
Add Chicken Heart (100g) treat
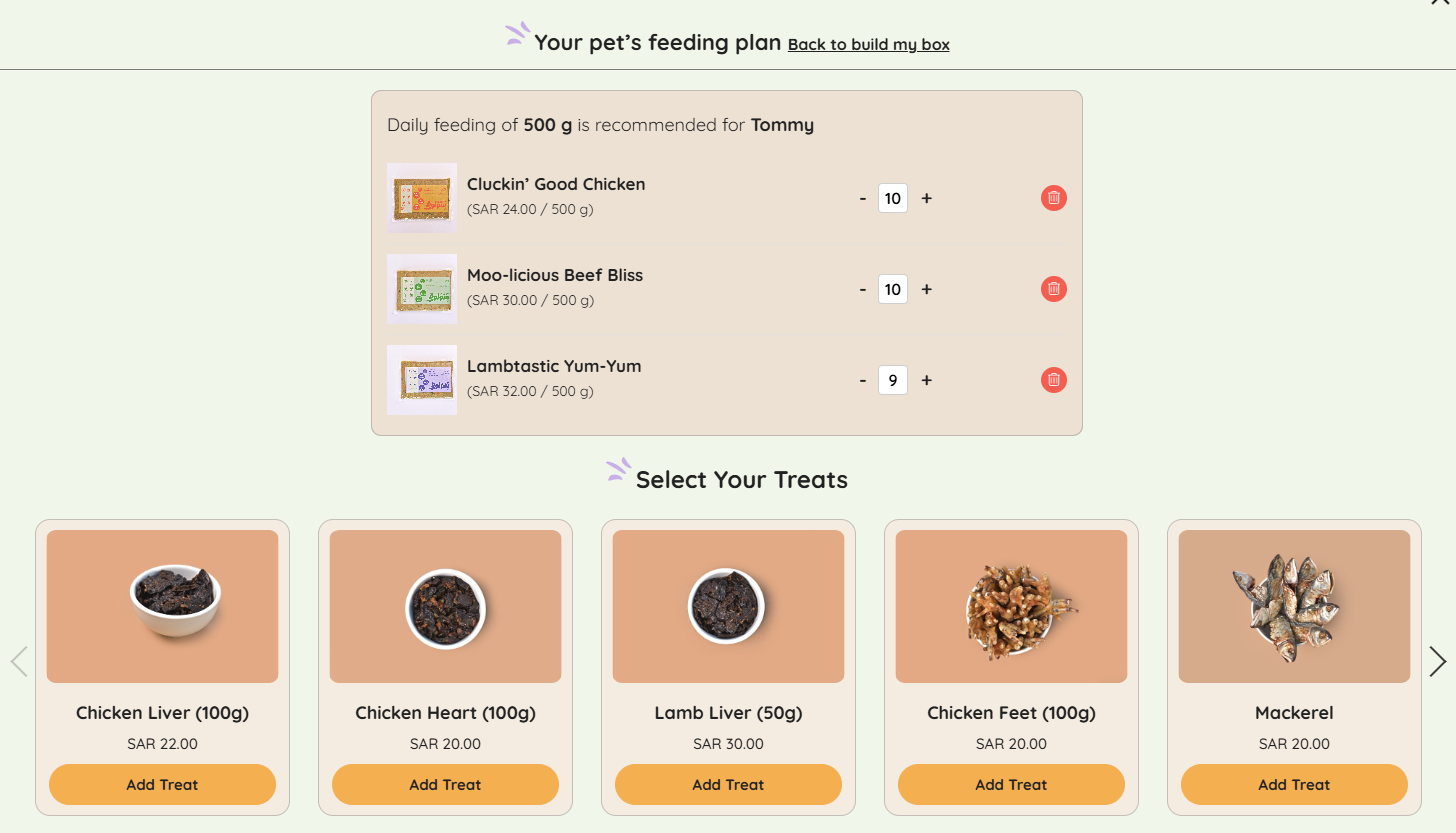445,785
